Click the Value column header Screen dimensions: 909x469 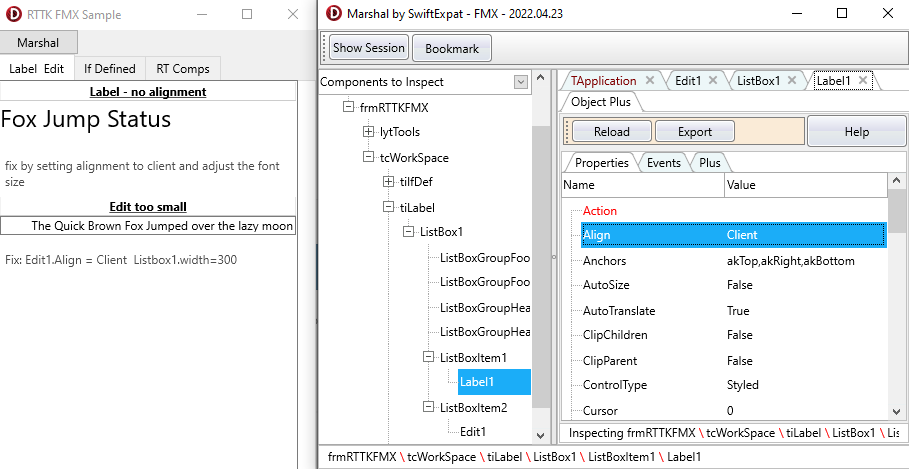click(806, 186)
